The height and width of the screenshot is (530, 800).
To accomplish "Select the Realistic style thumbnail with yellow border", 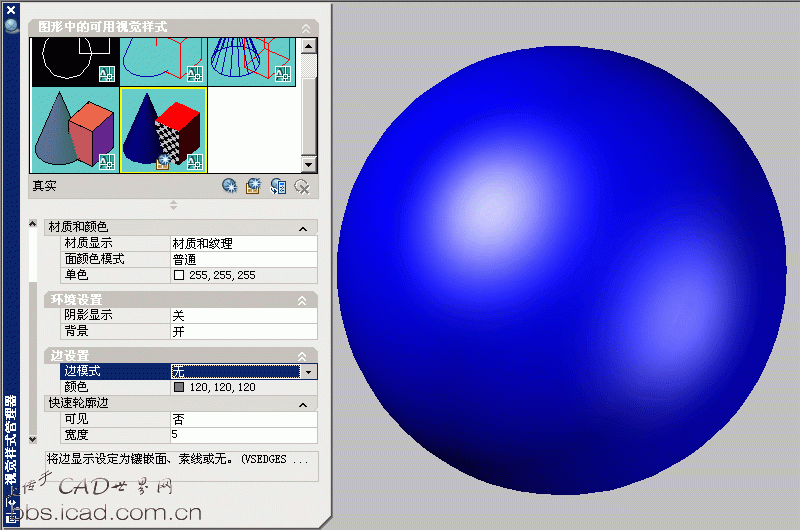I will tap(163, 129).
